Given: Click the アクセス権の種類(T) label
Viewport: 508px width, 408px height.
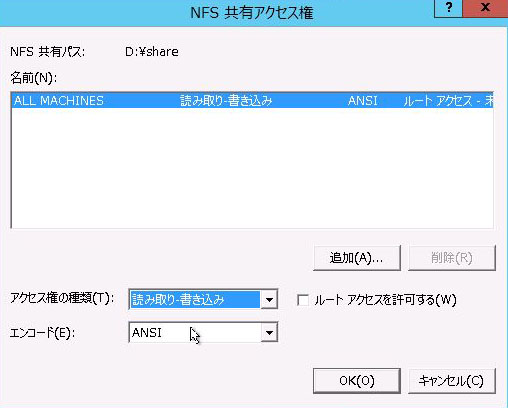Looking at the screenshot, I should [62, 298].
